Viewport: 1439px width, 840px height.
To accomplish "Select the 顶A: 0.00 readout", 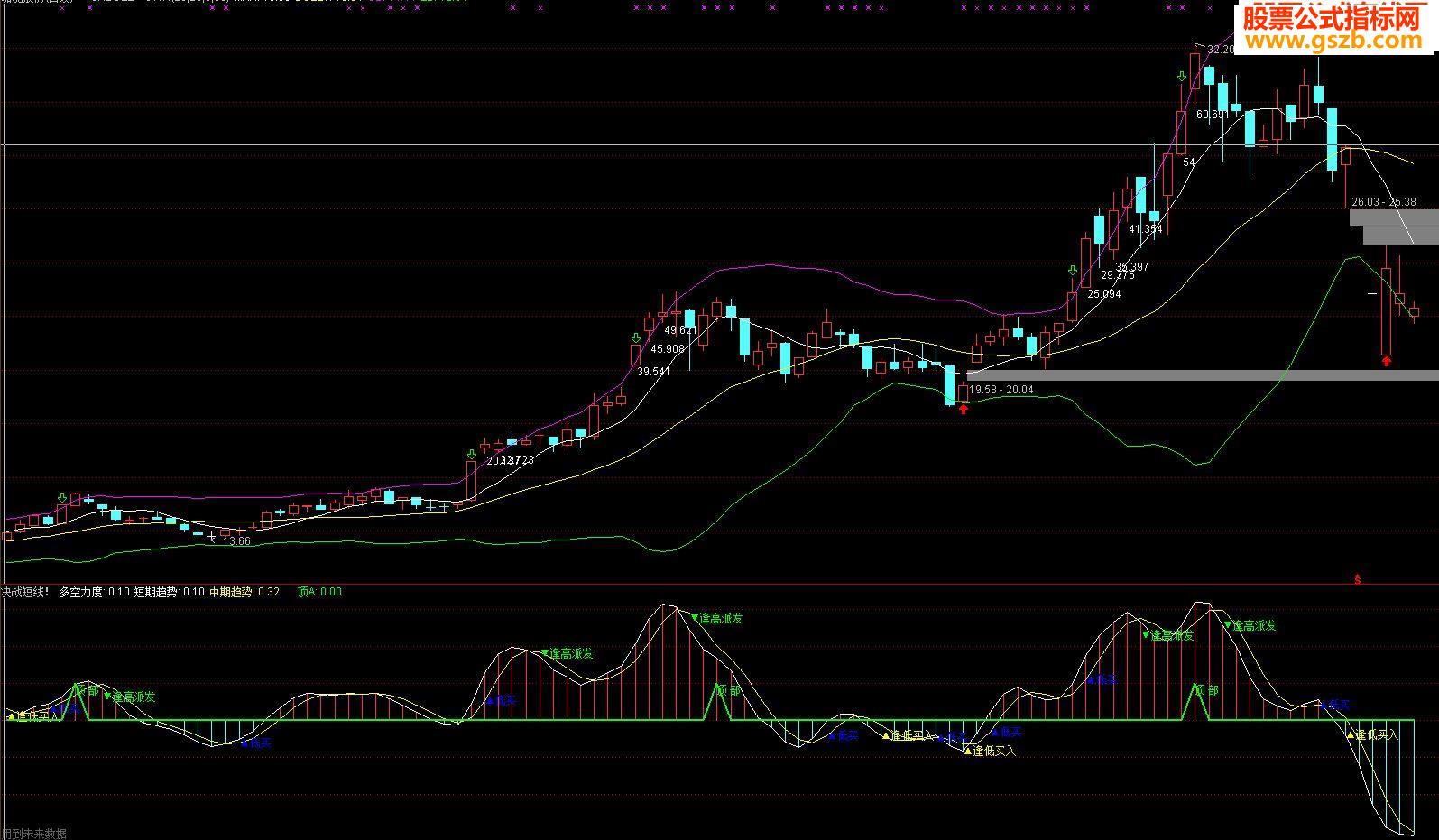I will (x=319, y=593).
